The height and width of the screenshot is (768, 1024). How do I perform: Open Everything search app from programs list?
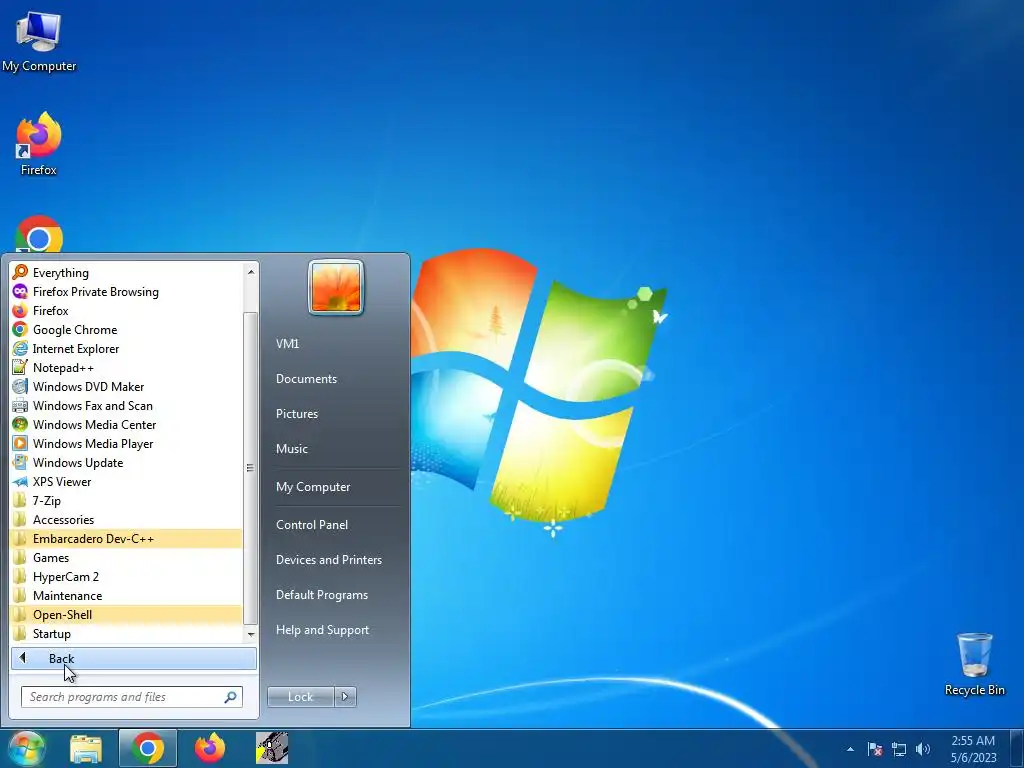126,272
